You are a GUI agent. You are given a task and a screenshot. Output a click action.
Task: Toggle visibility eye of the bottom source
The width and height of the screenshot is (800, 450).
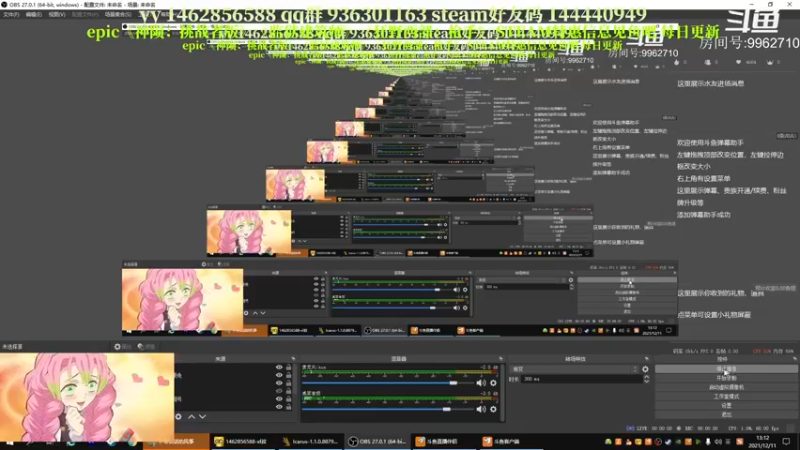pyautogui.click(x=279, y=407)
